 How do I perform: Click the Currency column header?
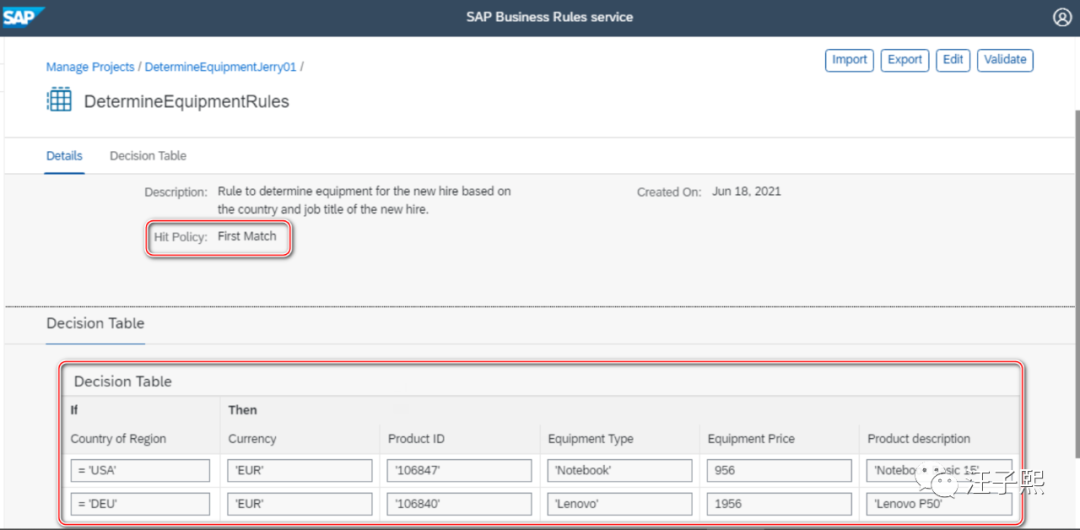252,438
